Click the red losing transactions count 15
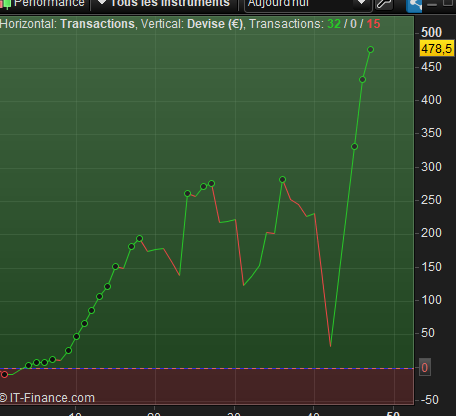Image resolution: width=456 pixels, height=416 pixels. [x=373, y=24]
